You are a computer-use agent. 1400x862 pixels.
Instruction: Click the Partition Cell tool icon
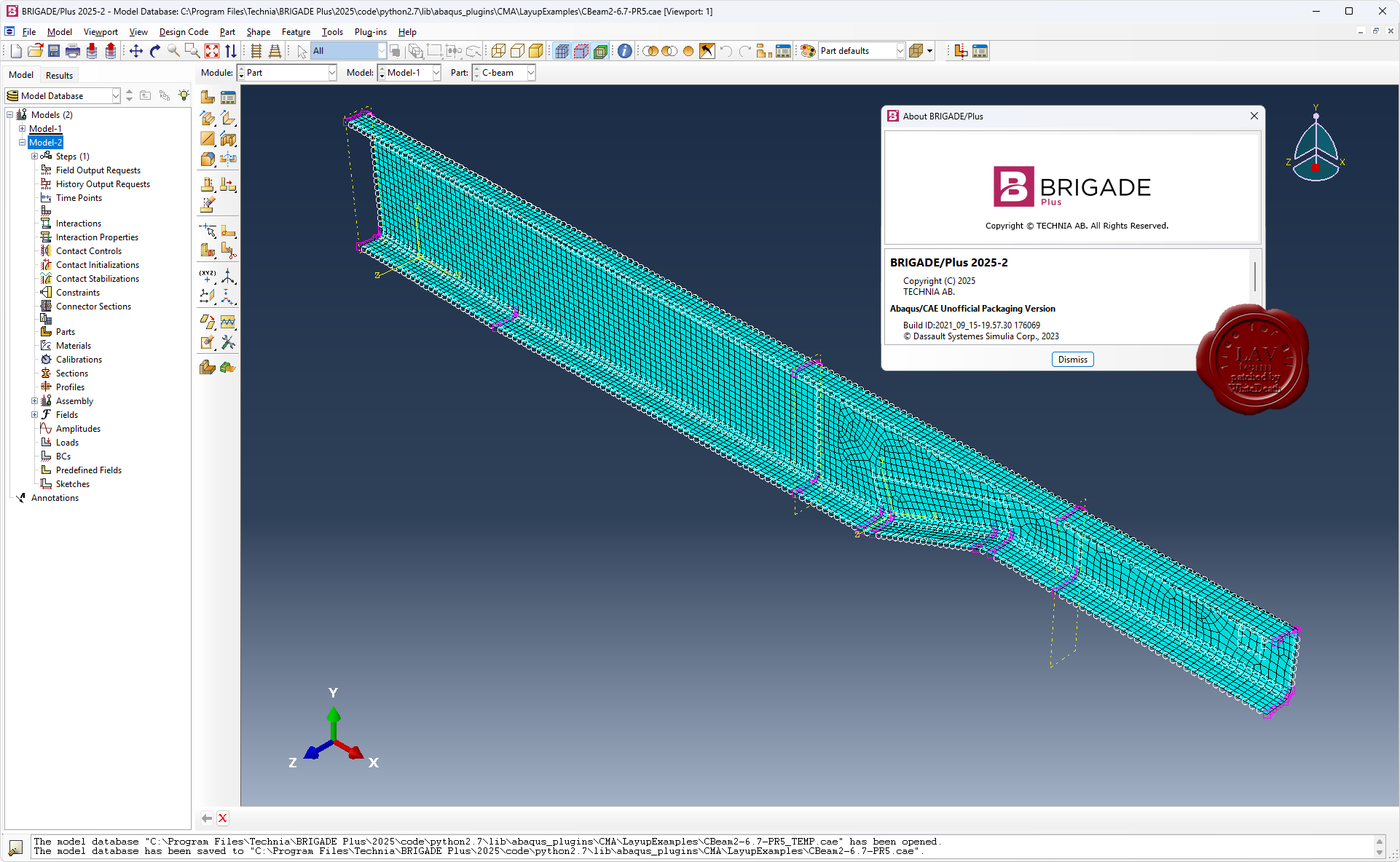coord(208,250)
